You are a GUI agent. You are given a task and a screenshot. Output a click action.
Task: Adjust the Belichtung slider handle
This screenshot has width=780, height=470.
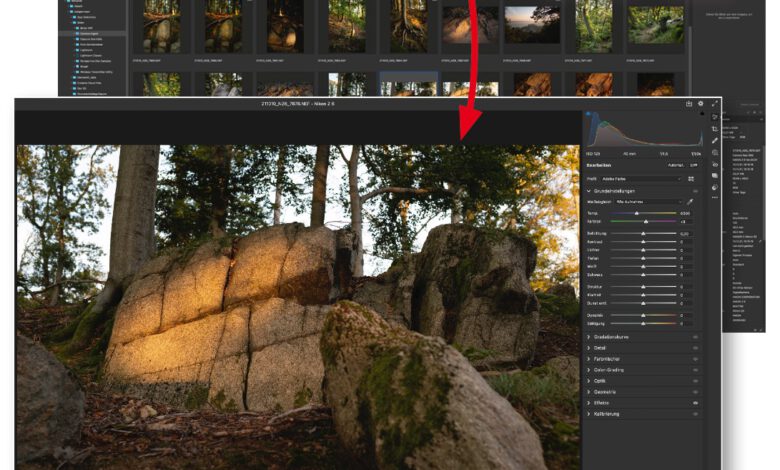(643, 233)
